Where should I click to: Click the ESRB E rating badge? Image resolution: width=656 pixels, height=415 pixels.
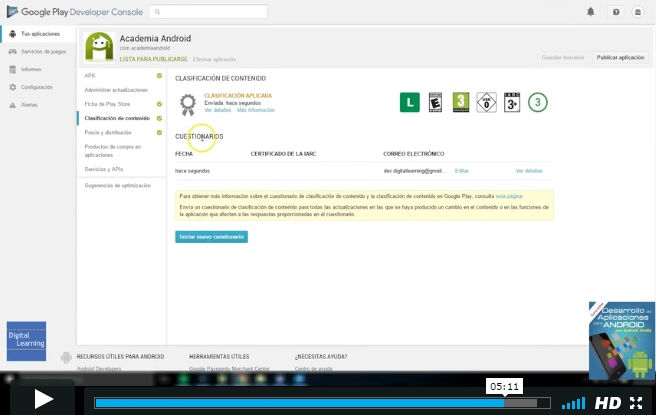pos(435,102)
